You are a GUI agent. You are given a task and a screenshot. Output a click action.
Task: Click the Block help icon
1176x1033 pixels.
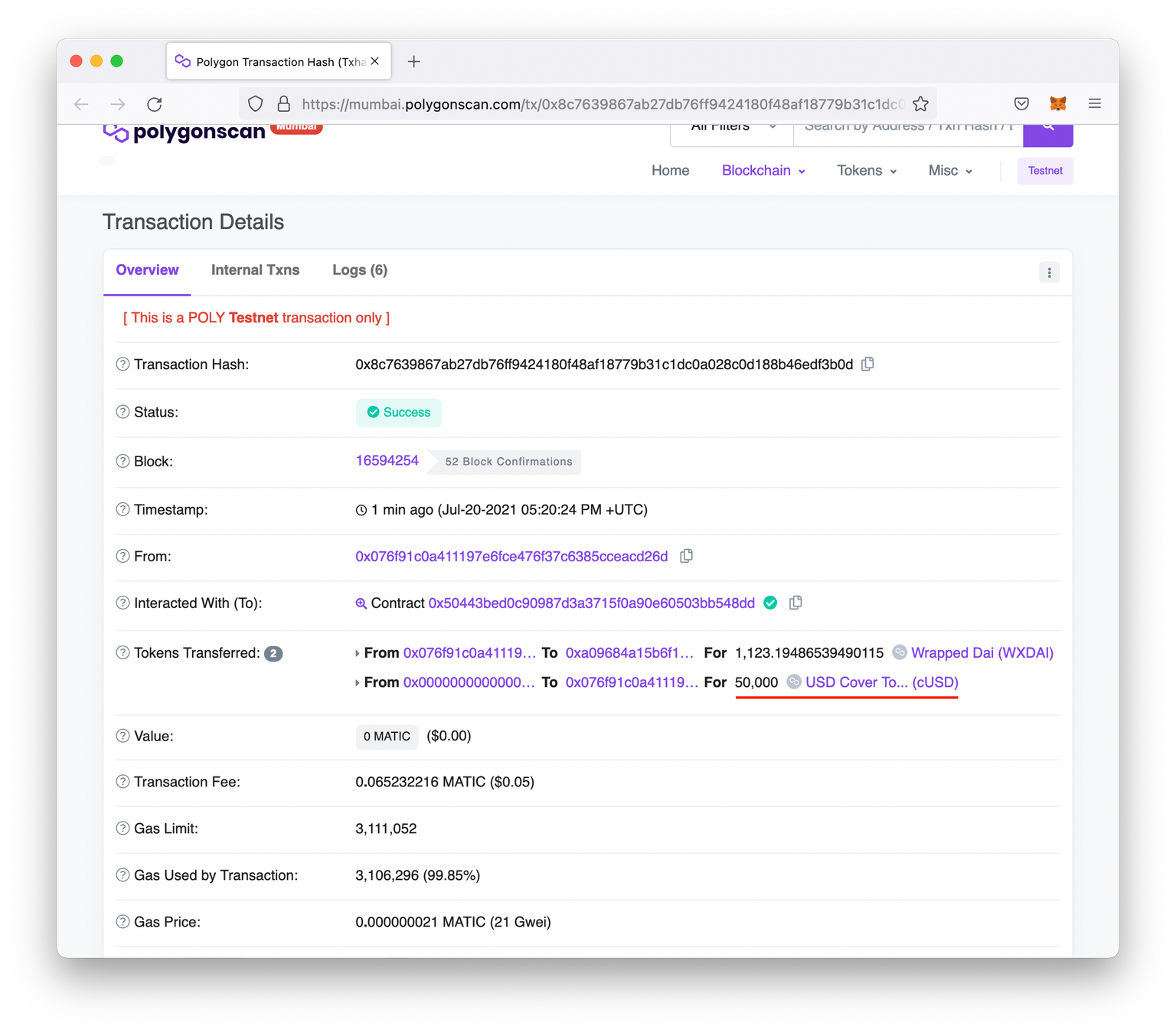pos(122,461)
